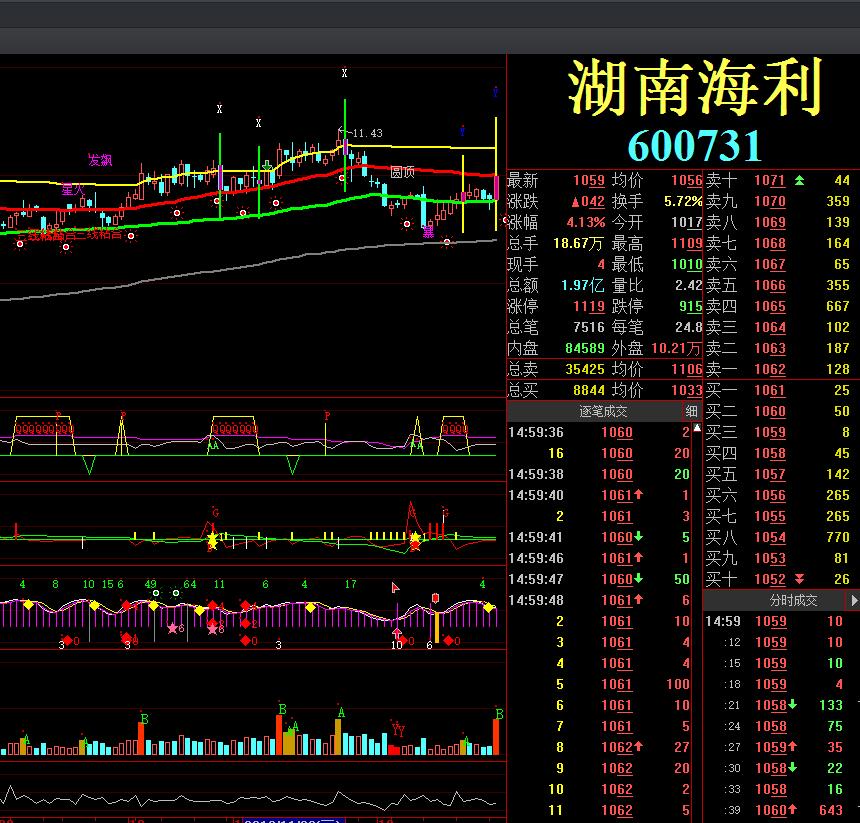This screenshot has height=823, width=860.
Task: Click the red triangle in 涨跌 row
Action: coord(575,202)
